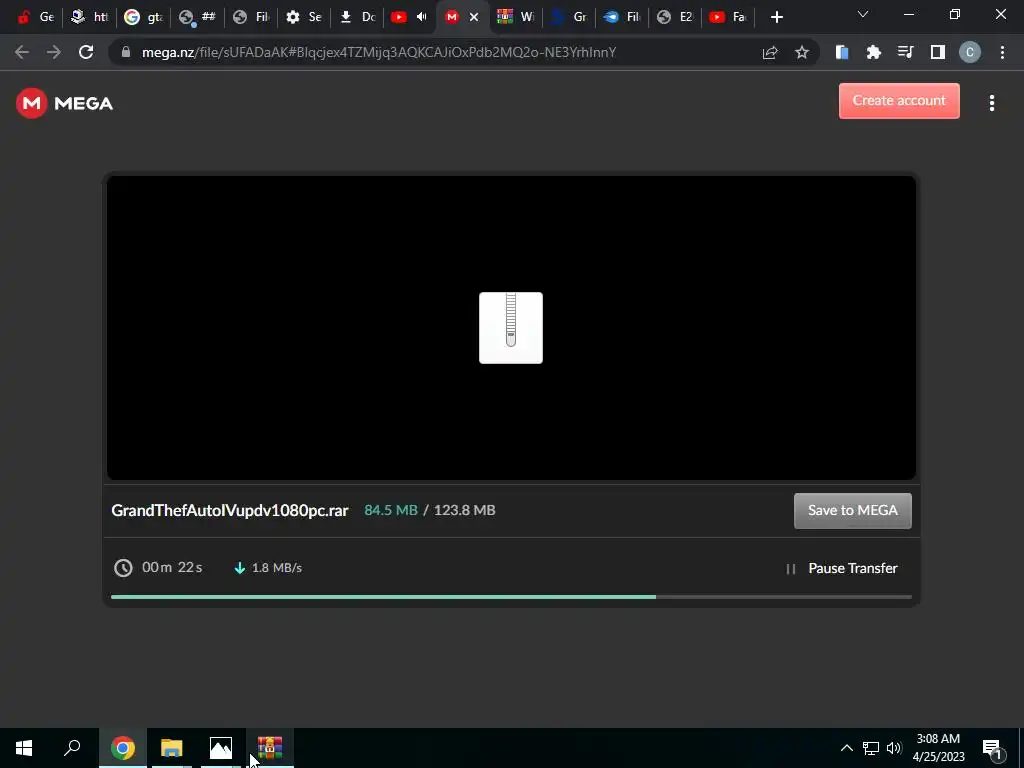The width and height of the screenshot is (1024, 768).
Task: Click the Create account button
Action: click(899, 101)
